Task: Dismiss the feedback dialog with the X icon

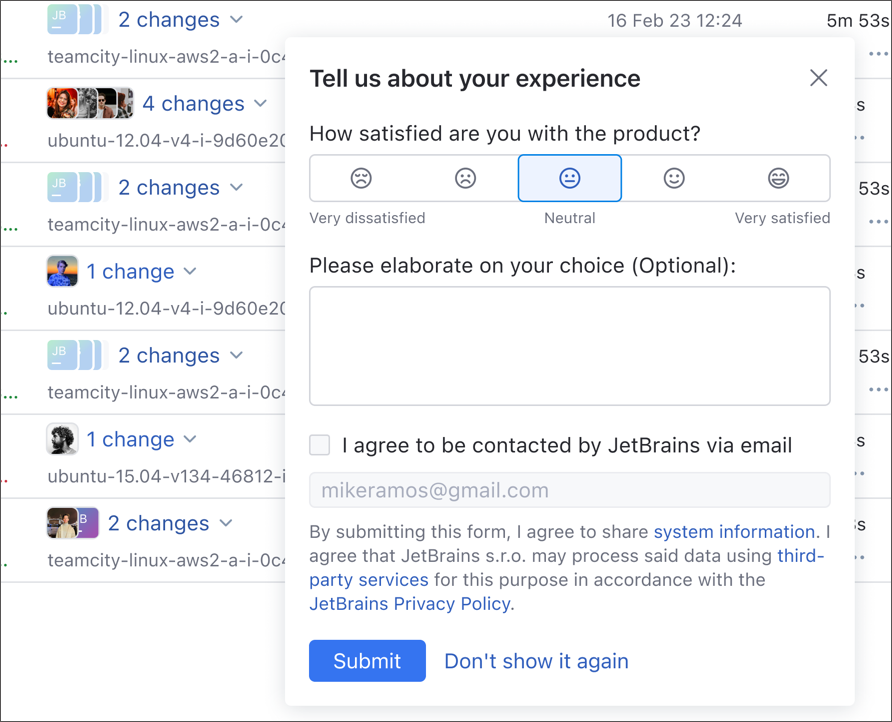Action: point(819,77)
